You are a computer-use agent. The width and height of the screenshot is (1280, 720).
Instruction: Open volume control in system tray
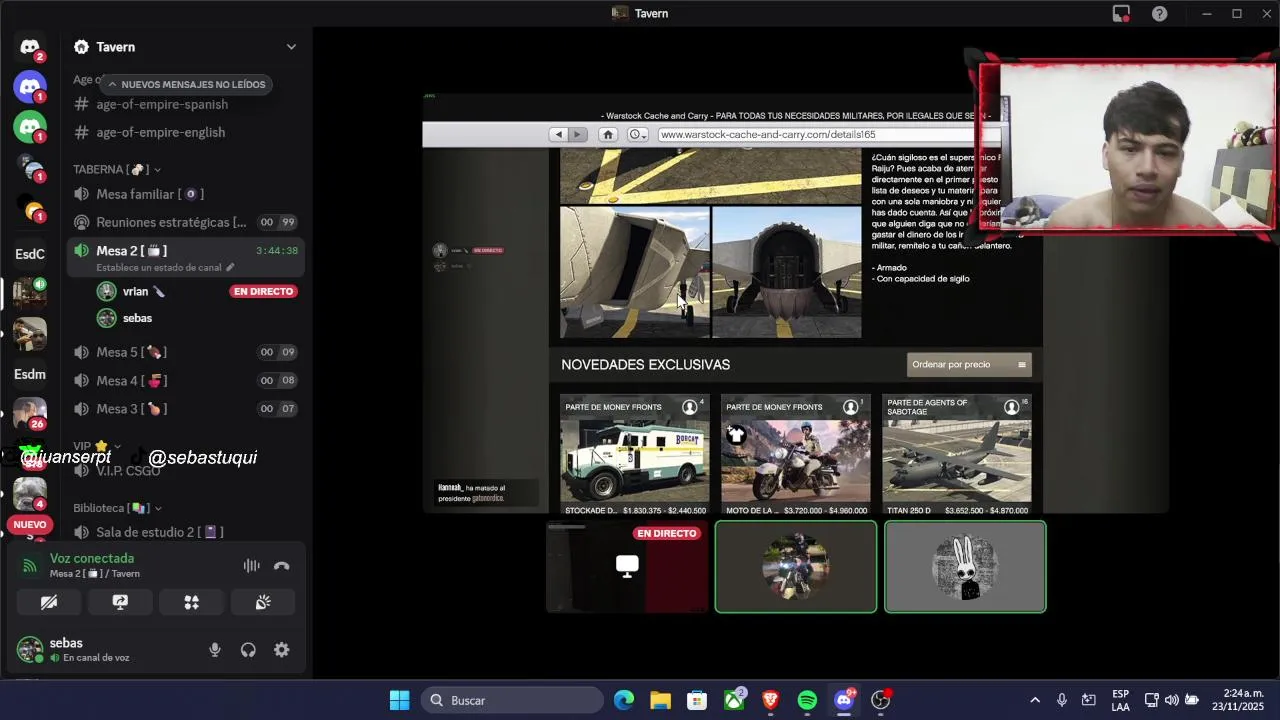tap(1171, 700)
